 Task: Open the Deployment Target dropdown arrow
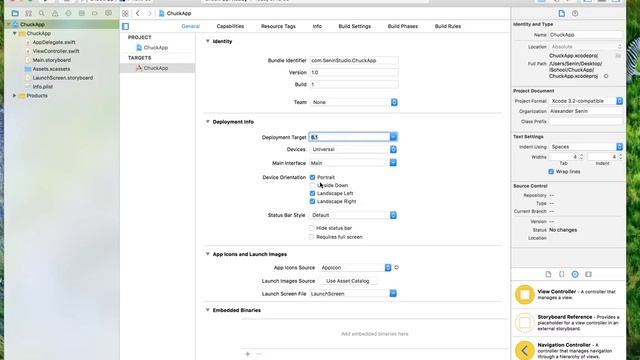393,137
